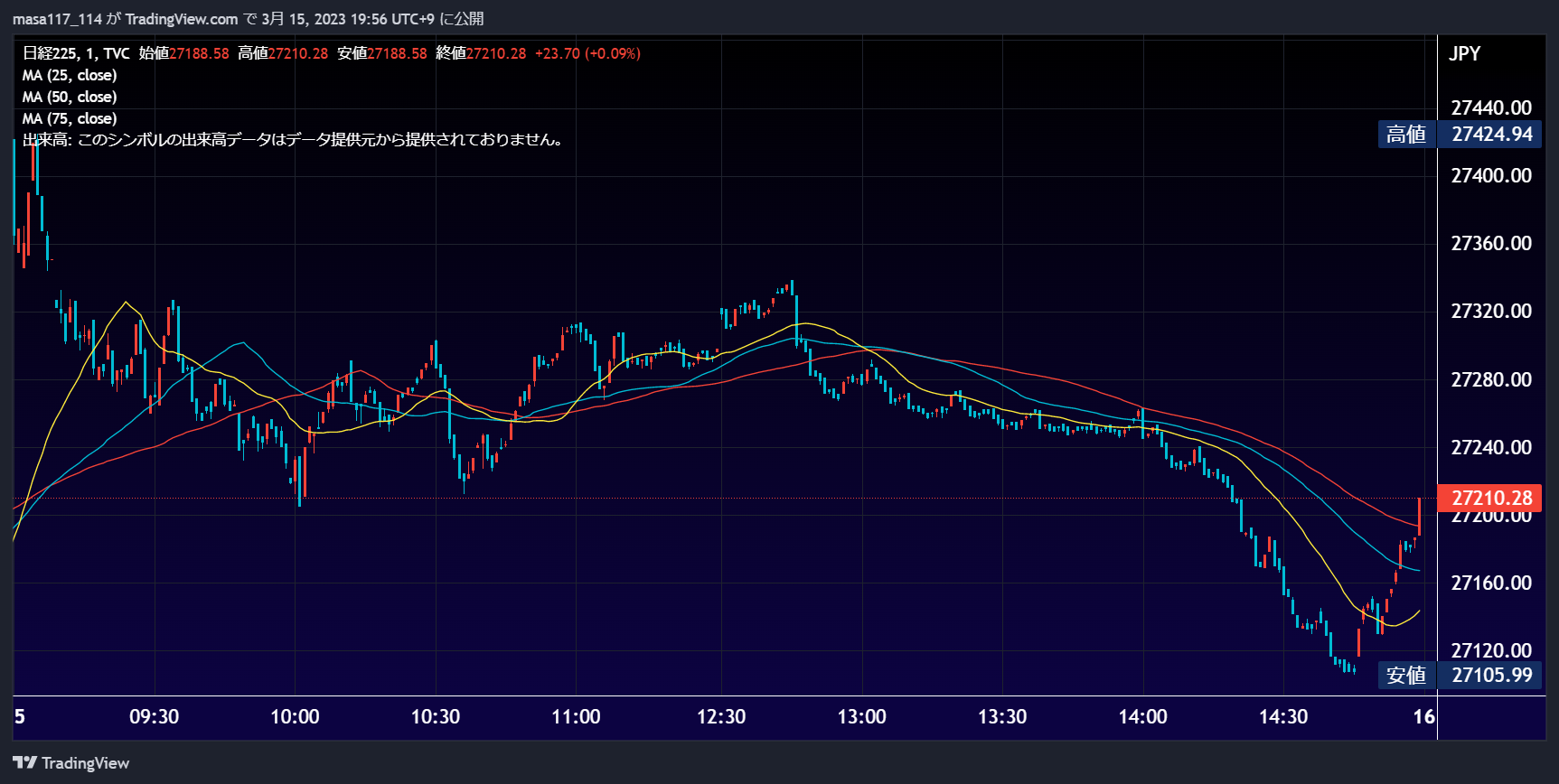Click the 27360.00 price axis label
1559x784 pixels.
pos(1491,243)
